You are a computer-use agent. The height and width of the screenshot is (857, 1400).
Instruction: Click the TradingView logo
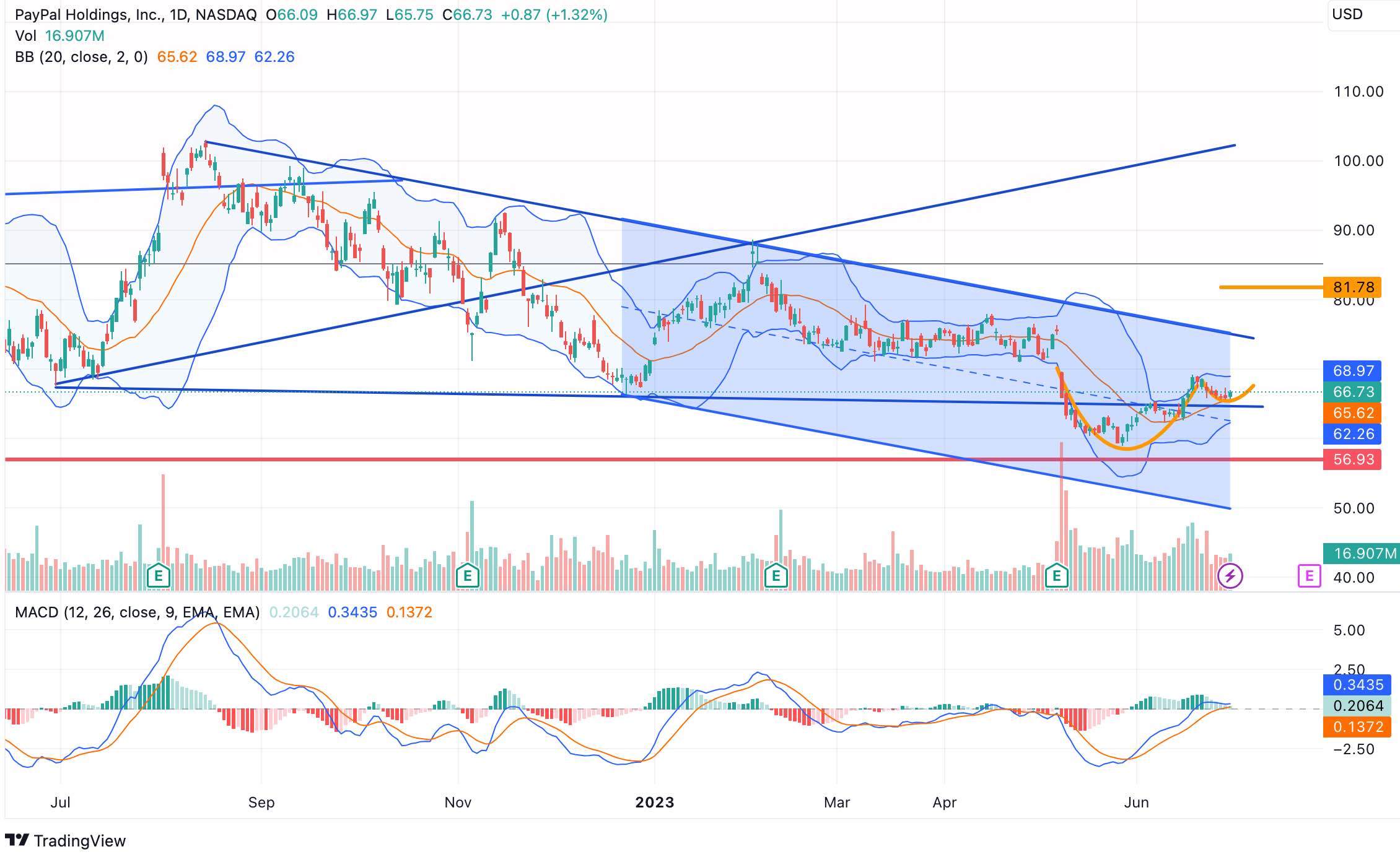pos(65,840)
